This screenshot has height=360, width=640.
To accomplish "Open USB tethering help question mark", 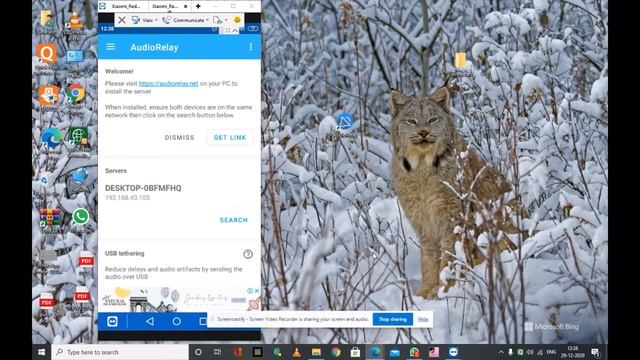I will pyautogui.click(x=248, y=254).
